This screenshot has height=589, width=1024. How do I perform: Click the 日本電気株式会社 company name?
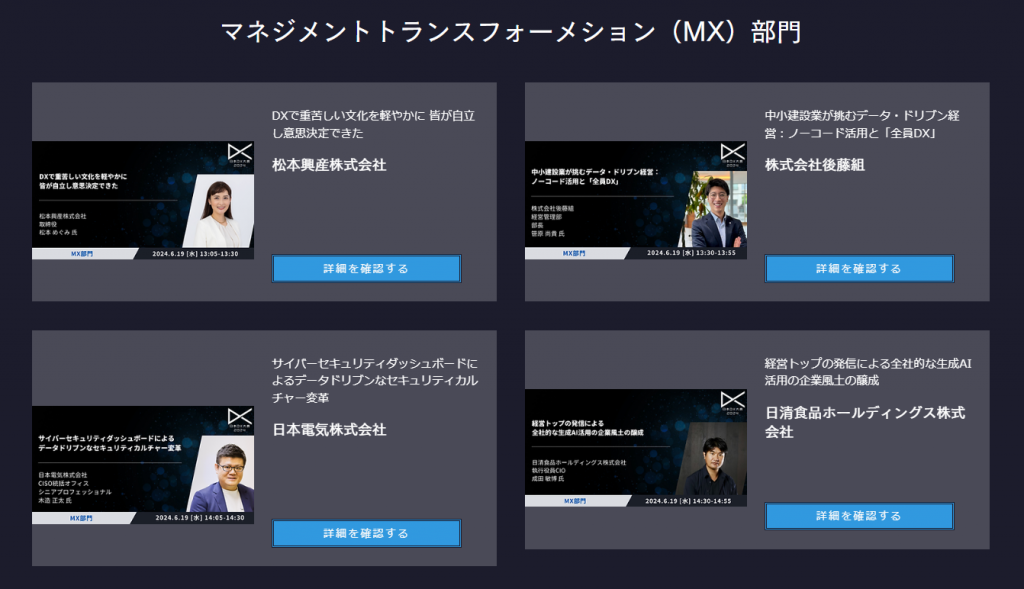(329, 430)
